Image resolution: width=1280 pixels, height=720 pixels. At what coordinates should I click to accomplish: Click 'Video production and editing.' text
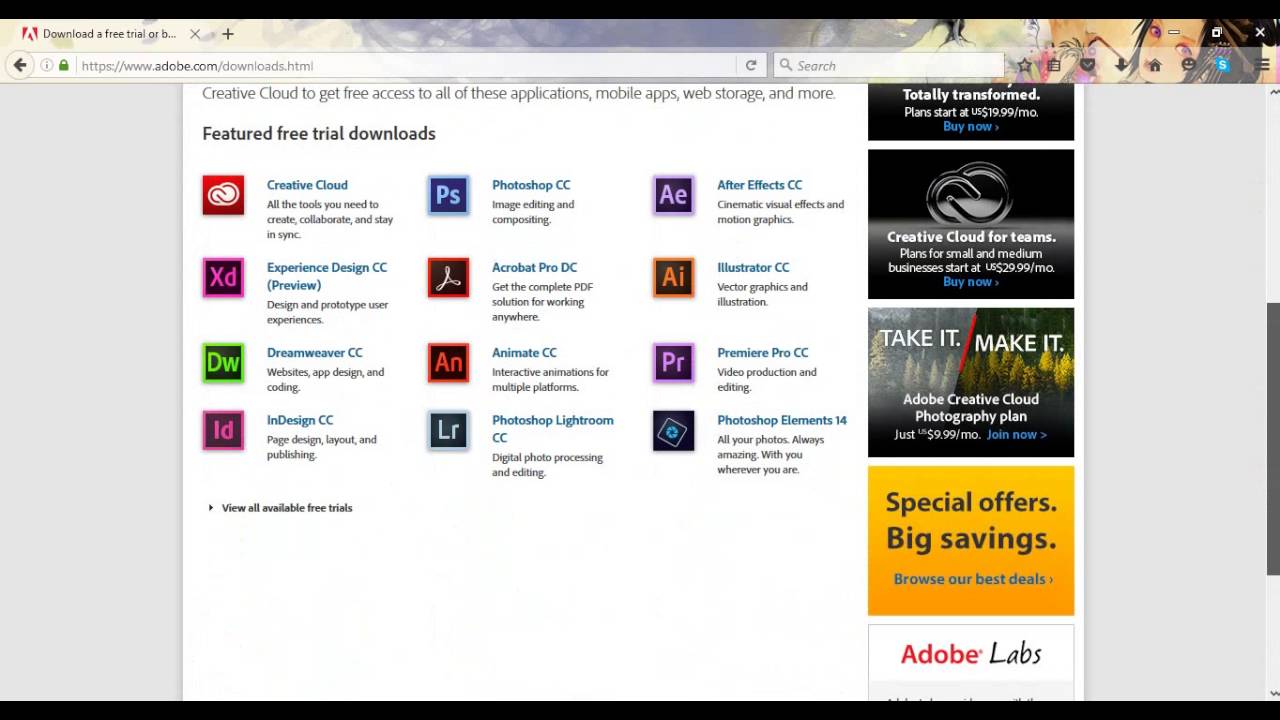(767, 379)
